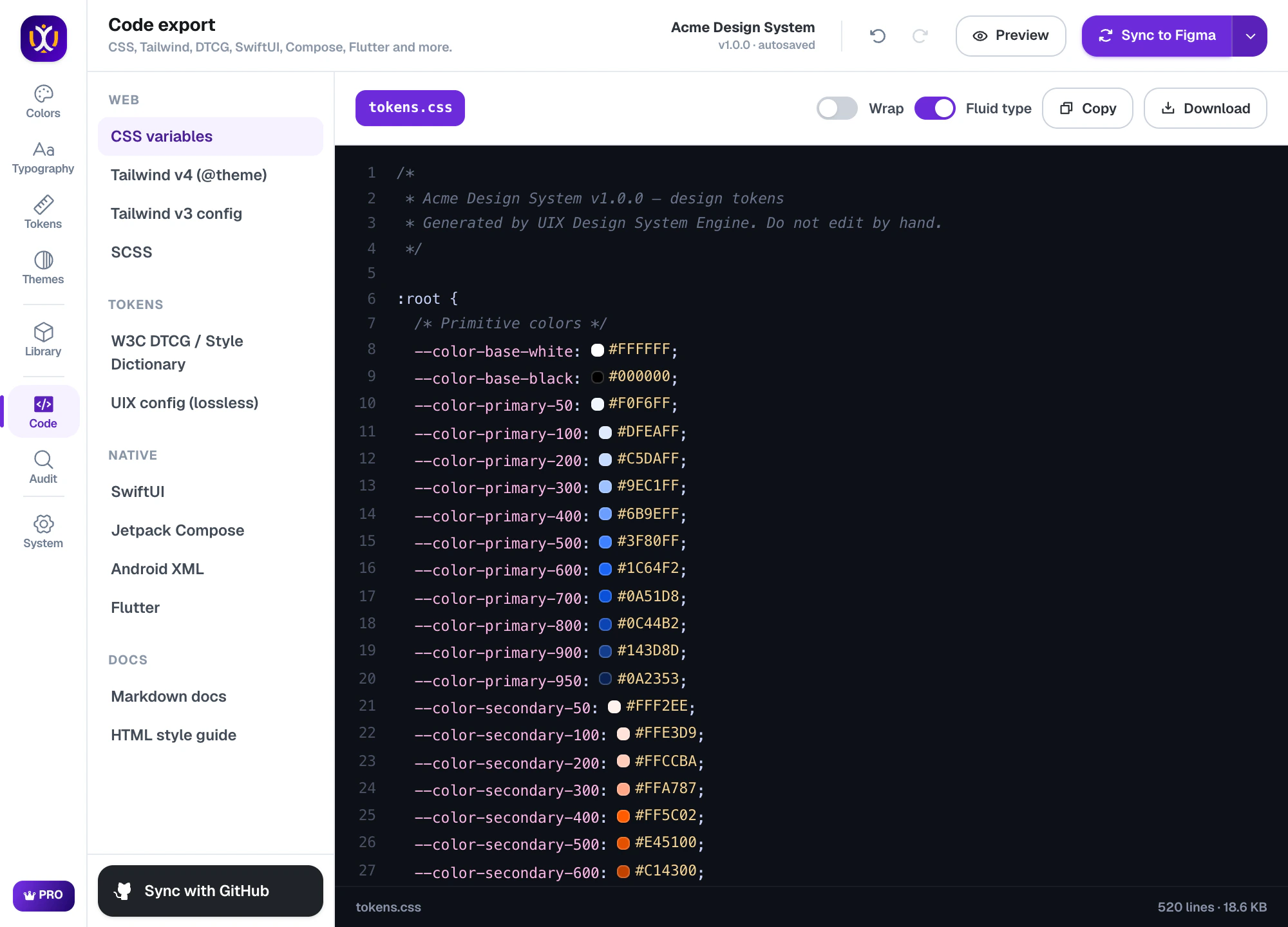Click line number 6 in the gutter
1288x927 pixels.
click(372, 299)
